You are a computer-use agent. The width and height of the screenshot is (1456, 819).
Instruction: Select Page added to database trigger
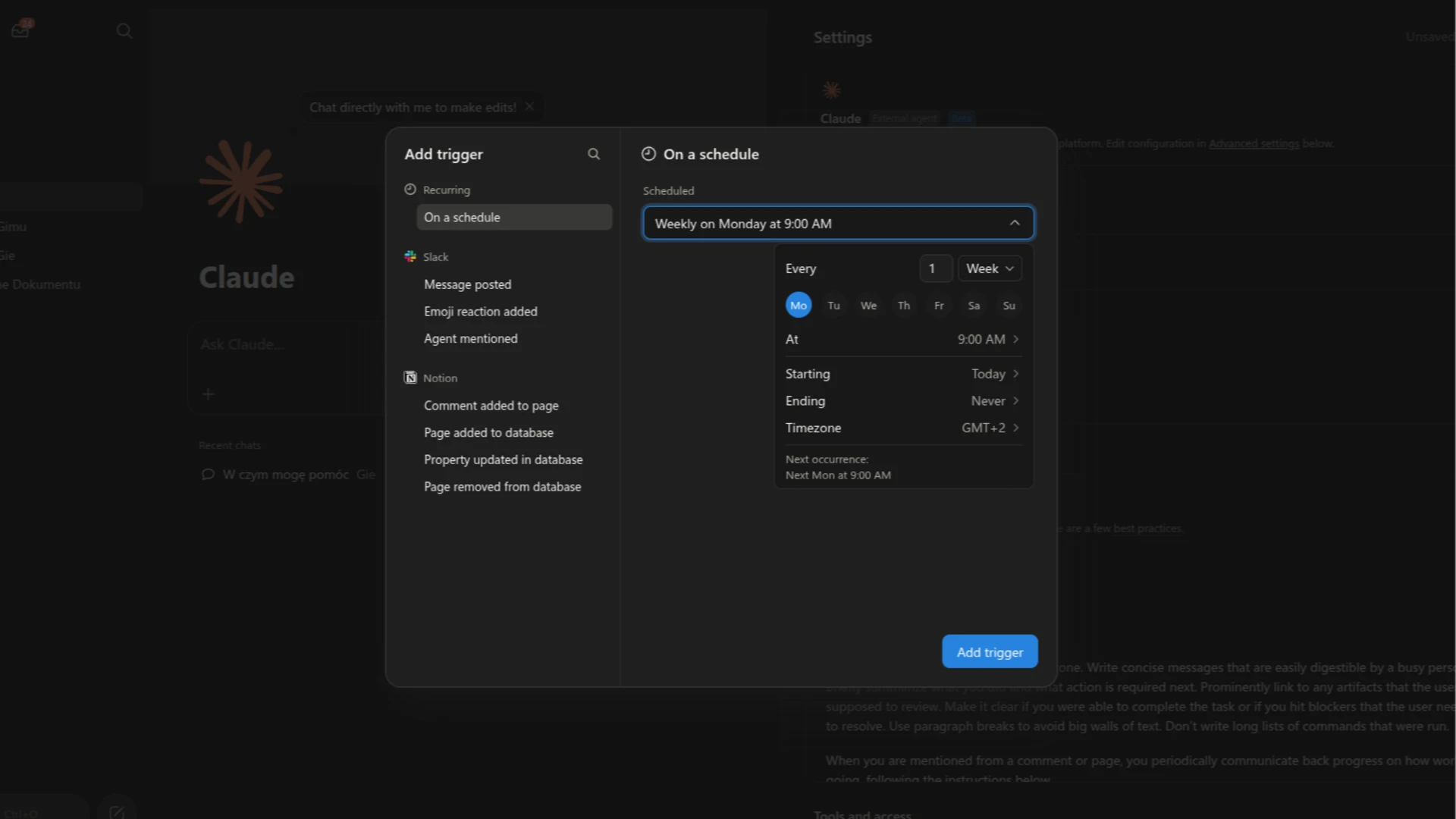(488, 432)
